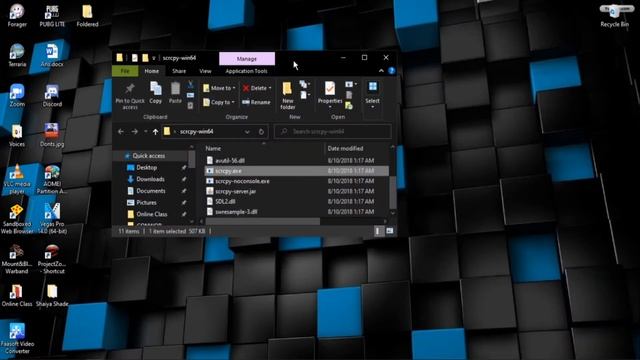Go back in explorer navigation
This screenshot has width=640, height=360.
point(121,131)
